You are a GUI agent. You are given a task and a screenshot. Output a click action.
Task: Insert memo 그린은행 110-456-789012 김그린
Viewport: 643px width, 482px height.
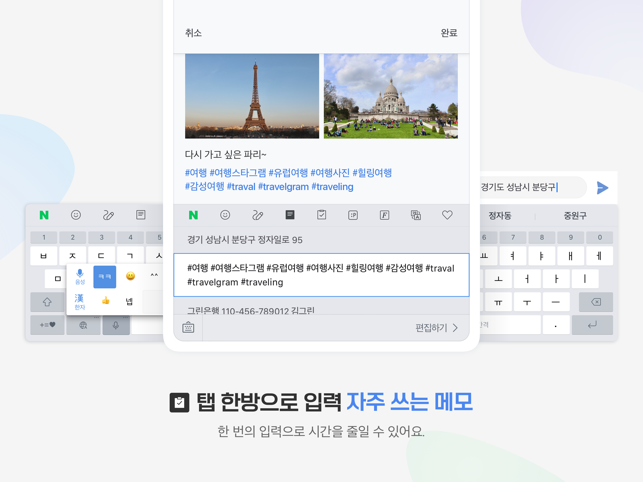[321, 308]
